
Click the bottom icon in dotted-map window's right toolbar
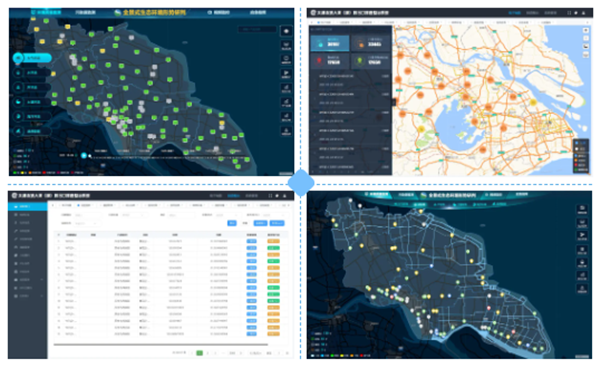pyautogui.click(x=582, y=289)
